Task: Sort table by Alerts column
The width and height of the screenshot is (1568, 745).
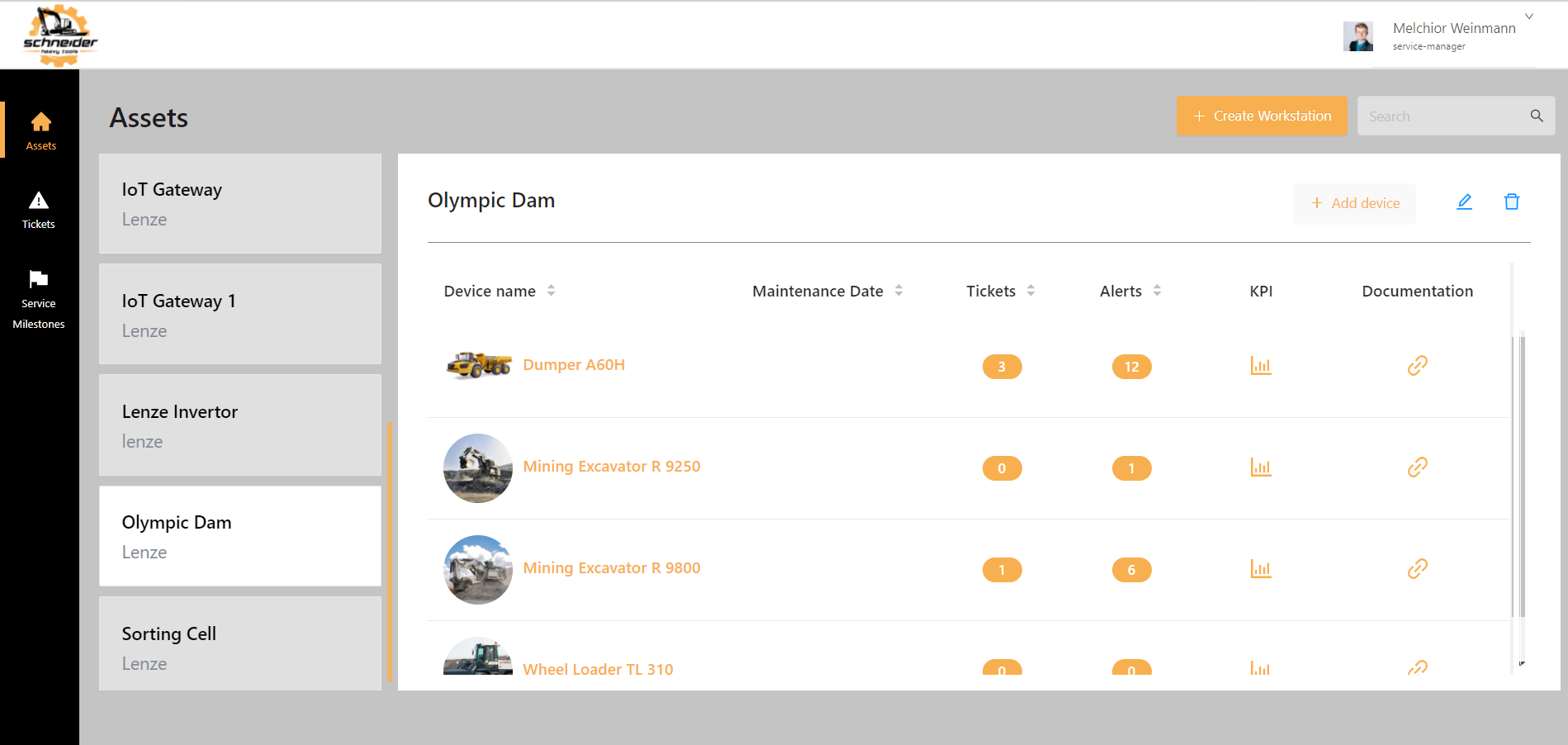Action: click(1157, 291)
